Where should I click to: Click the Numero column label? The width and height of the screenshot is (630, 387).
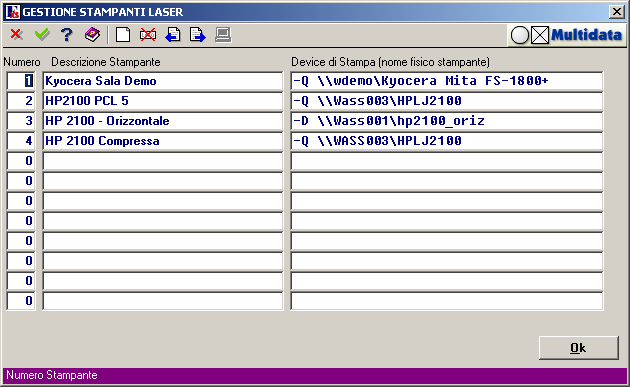pyautogui.click(x=22, y=62)
